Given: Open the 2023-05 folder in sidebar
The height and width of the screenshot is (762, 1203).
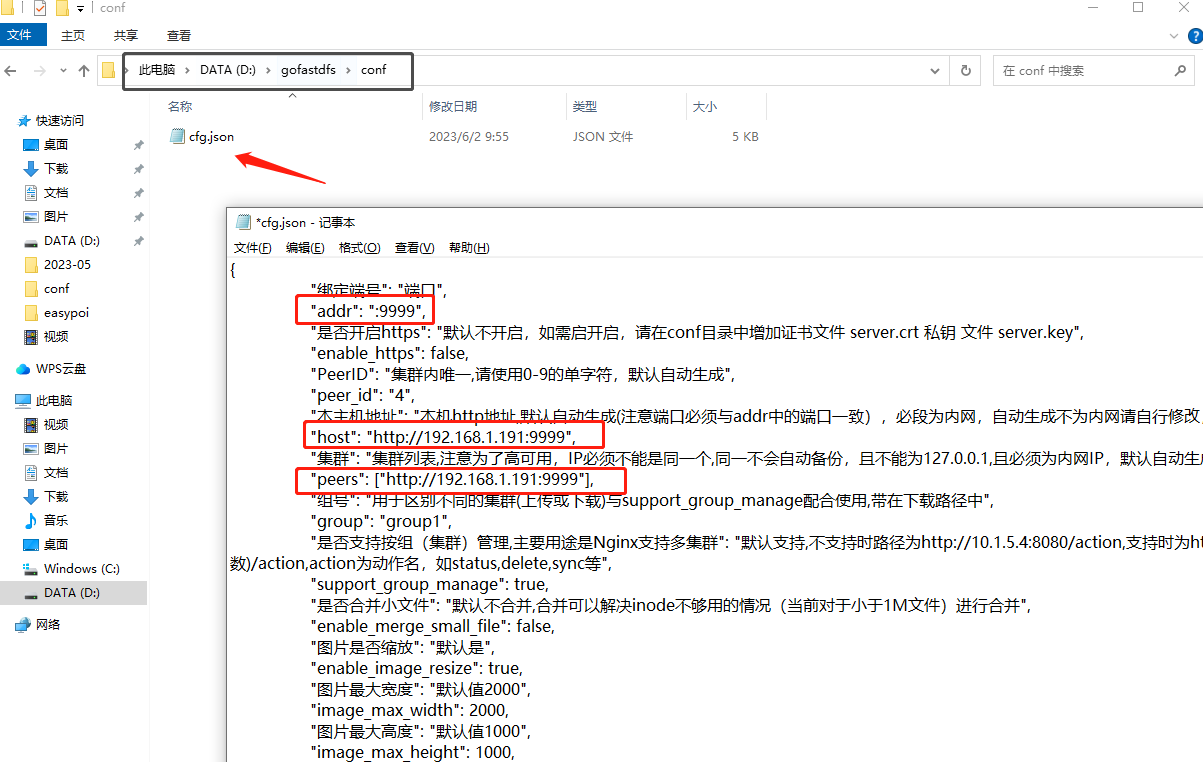Looking at the screenshot, I should coord(67,265).
